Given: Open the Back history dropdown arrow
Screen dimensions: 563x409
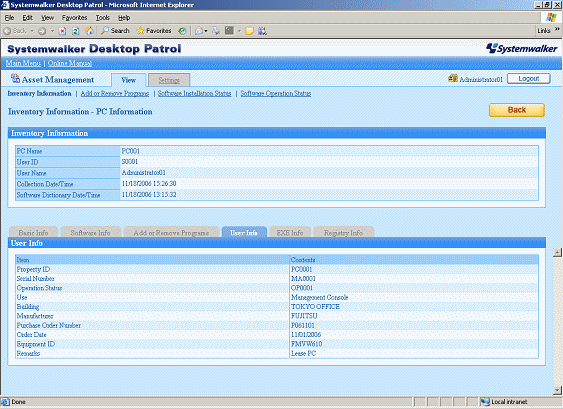Looking at the screenshot, I should pyautogui.click(x=32, y=31).
